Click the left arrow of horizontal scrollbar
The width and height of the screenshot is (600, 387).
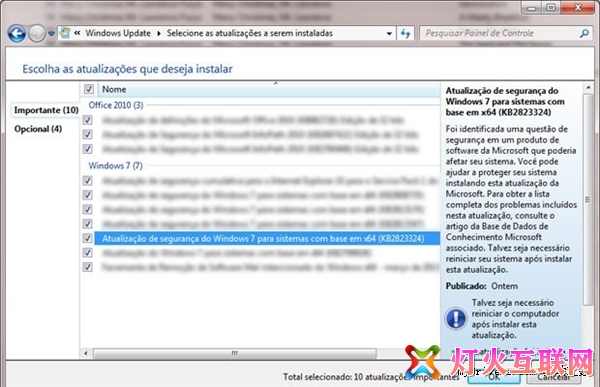tap(86, 353)
